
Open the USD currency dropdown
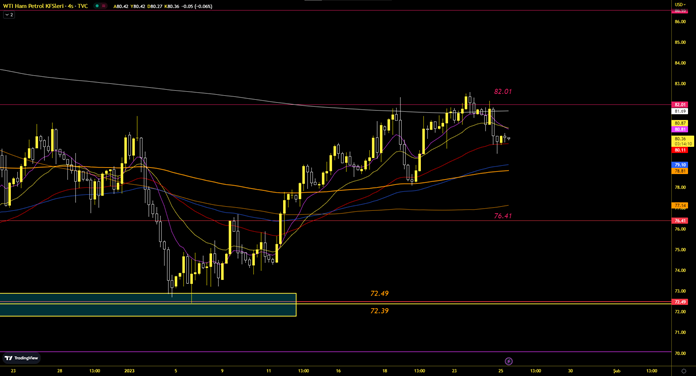click(x=680, y=4)
